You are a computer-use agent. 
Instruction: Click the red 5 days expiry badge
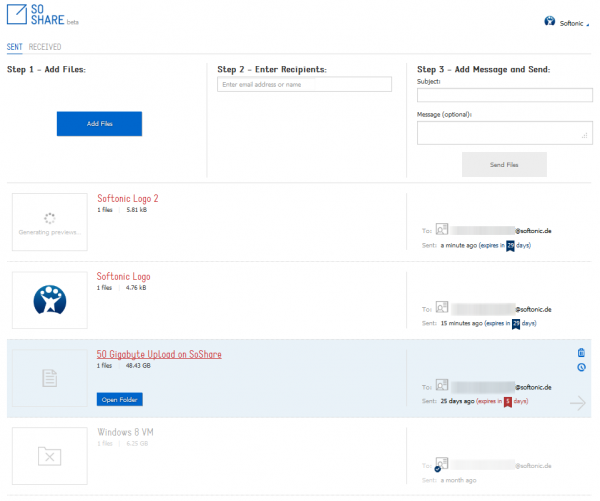(x=509, y=402)
